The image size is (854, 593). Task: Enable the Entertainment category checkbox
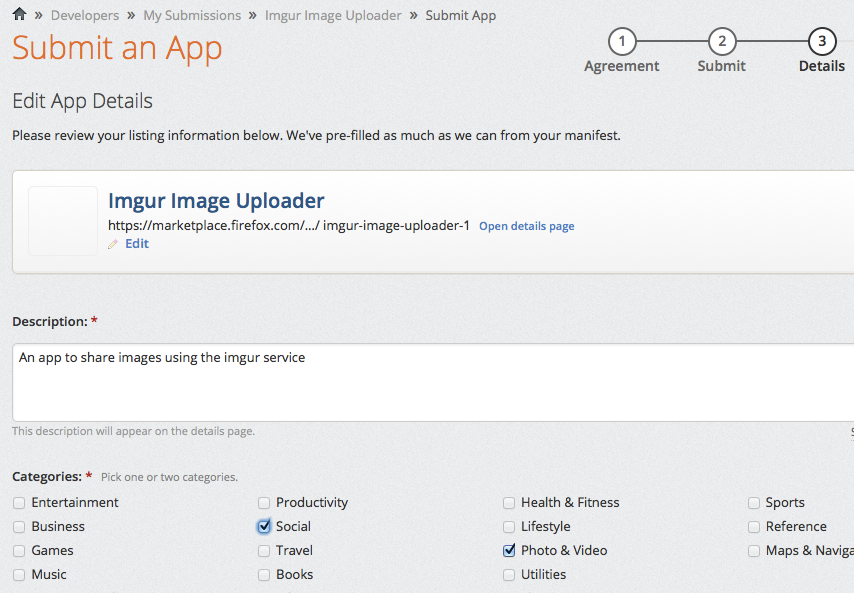click(19, 503)
